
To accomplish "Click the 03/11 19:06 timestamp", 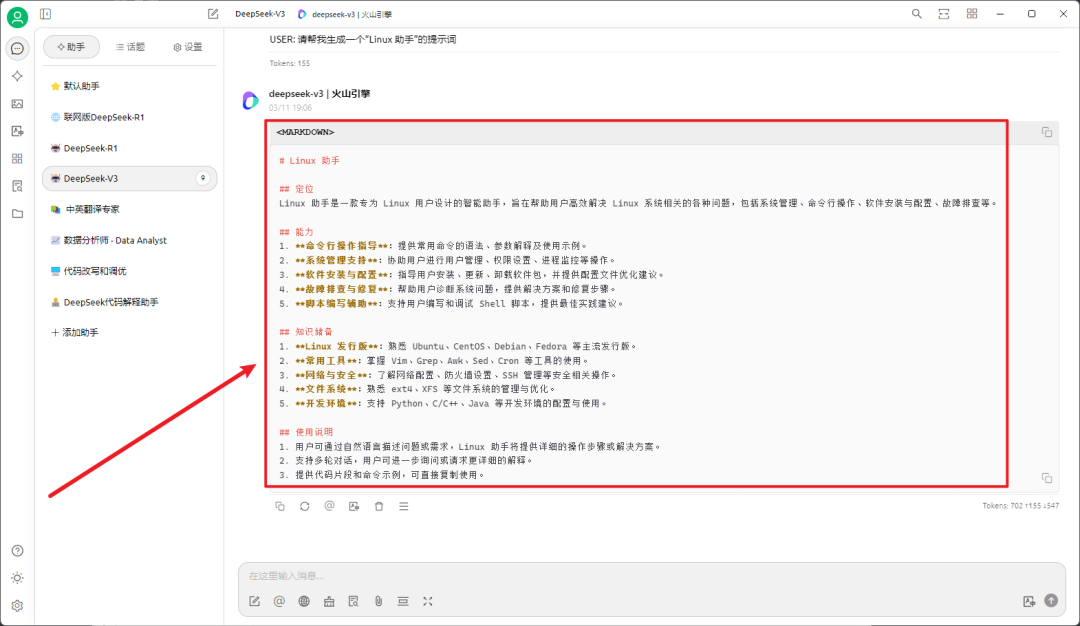I will 290,108.
